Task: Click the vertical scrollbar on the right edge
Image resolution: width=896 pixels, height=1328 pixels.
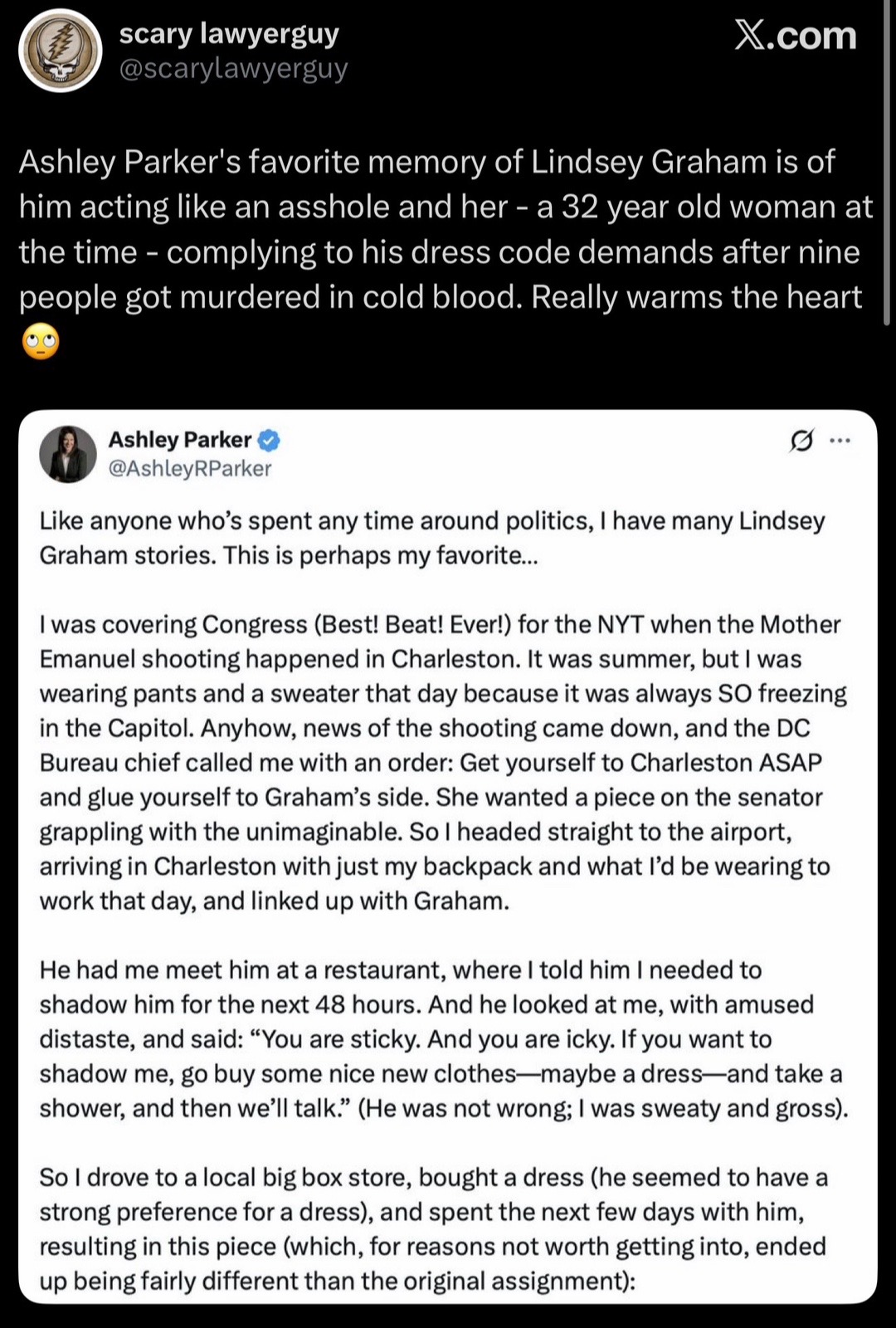Action: 887,166
